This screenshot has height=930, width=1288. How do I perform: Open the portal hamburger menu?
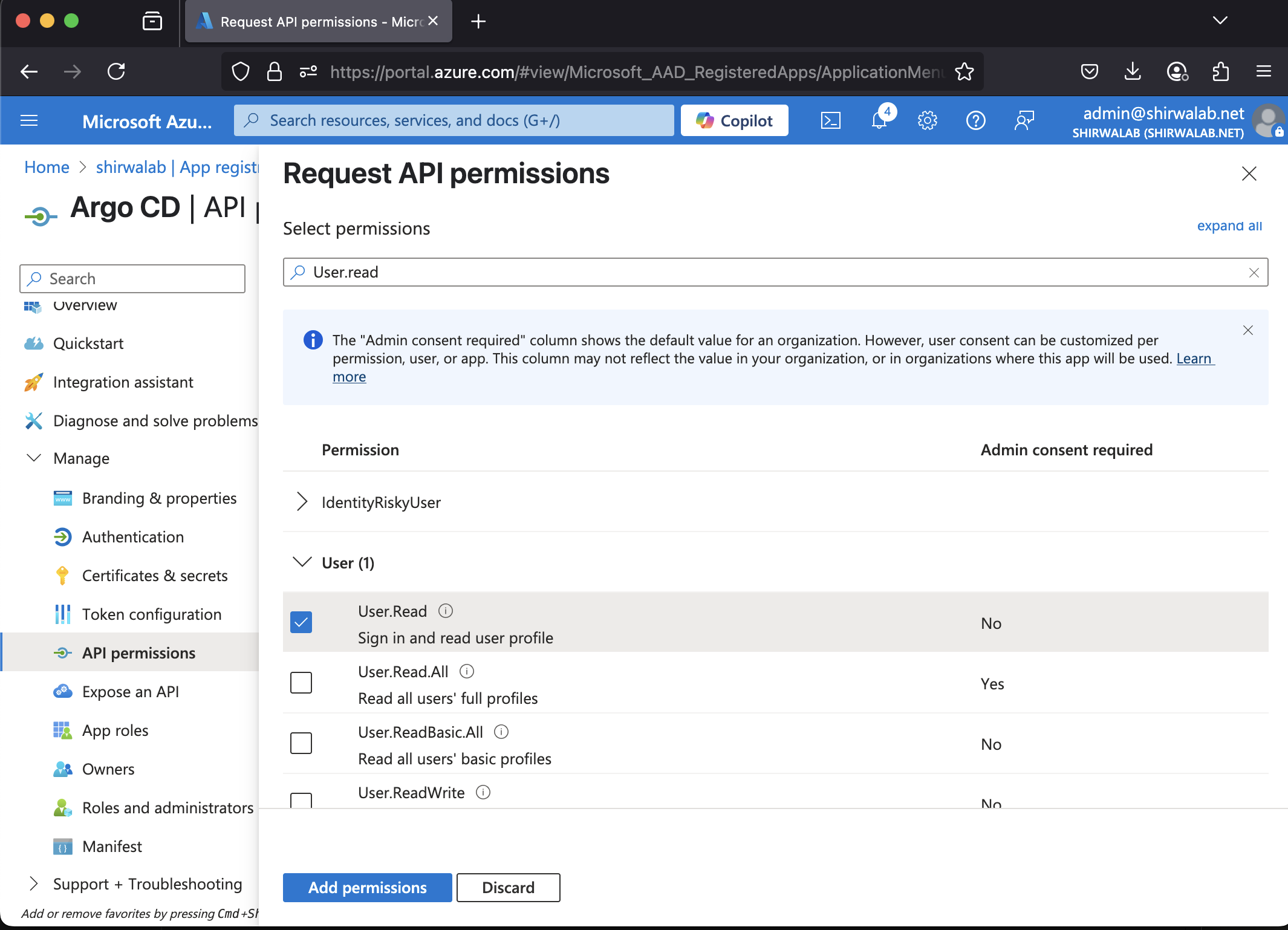29,120
